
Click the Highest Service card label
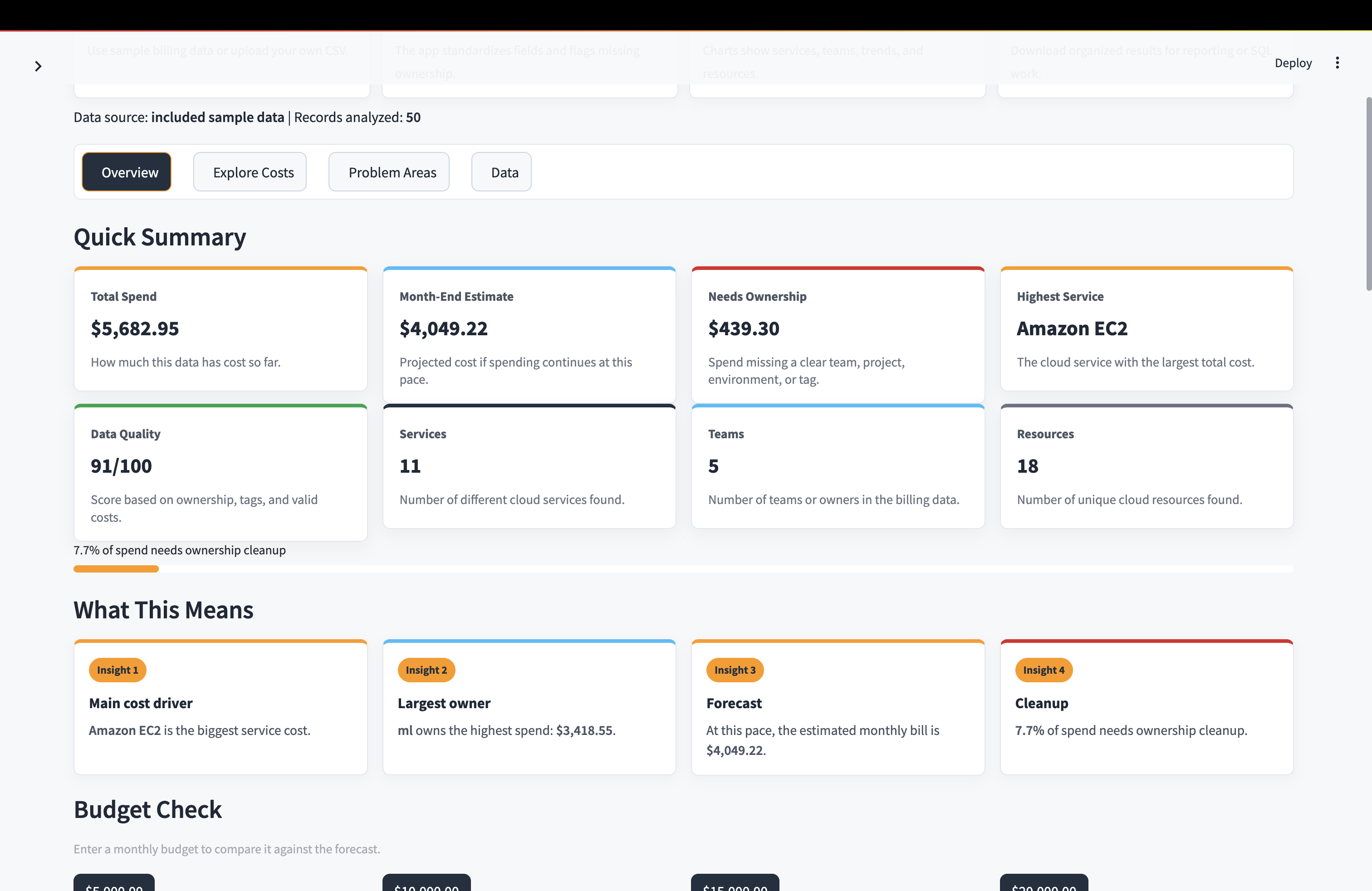click(1059, 296)
